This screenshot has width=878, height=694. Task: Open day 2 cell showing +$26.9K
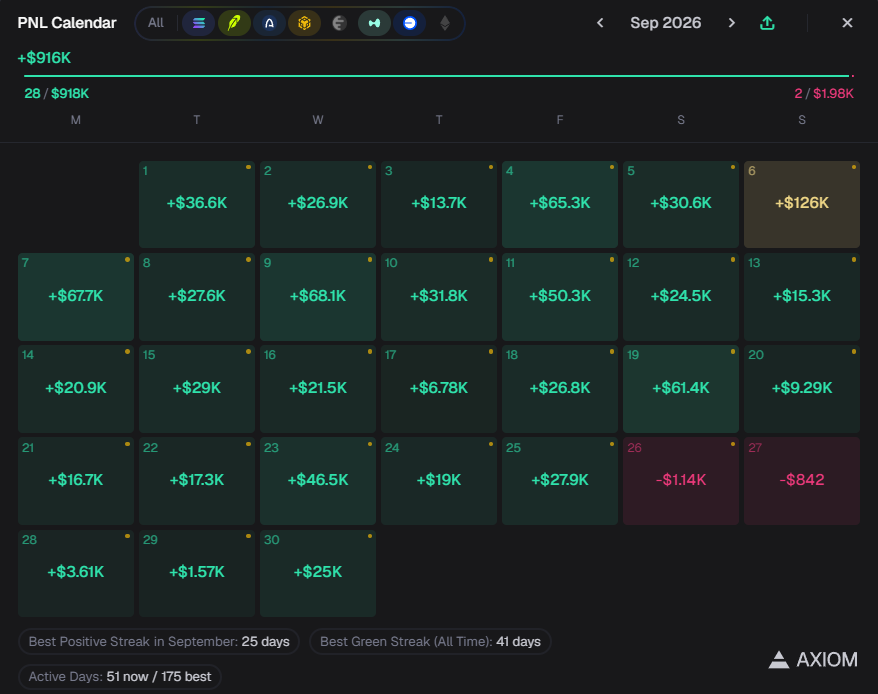pyautogui.click(x=317, y=204)
